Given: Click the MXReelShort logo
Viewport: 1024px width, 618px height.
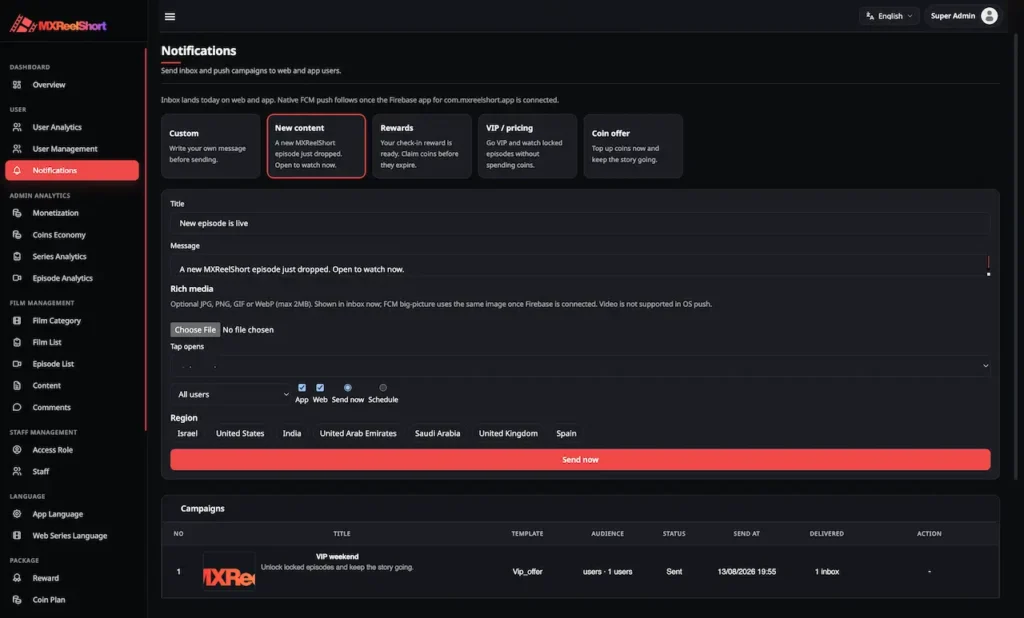Looking at the screenshot, I should (x=58, y=24).
